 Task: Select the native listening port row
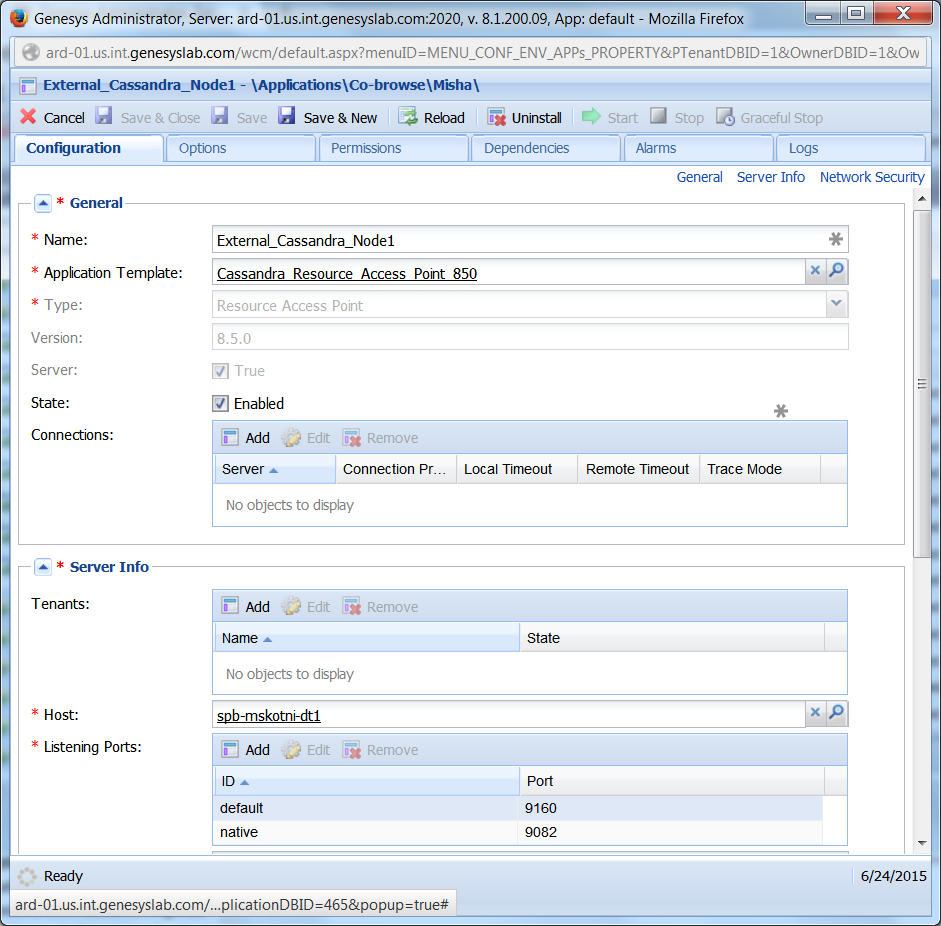click(x=519, y=832)
